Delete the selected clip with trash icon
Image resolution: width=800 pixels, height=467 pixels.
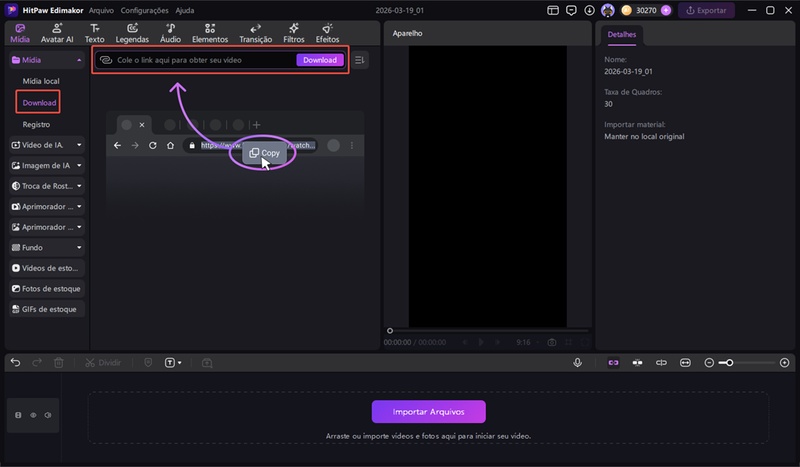coord(59,363)
